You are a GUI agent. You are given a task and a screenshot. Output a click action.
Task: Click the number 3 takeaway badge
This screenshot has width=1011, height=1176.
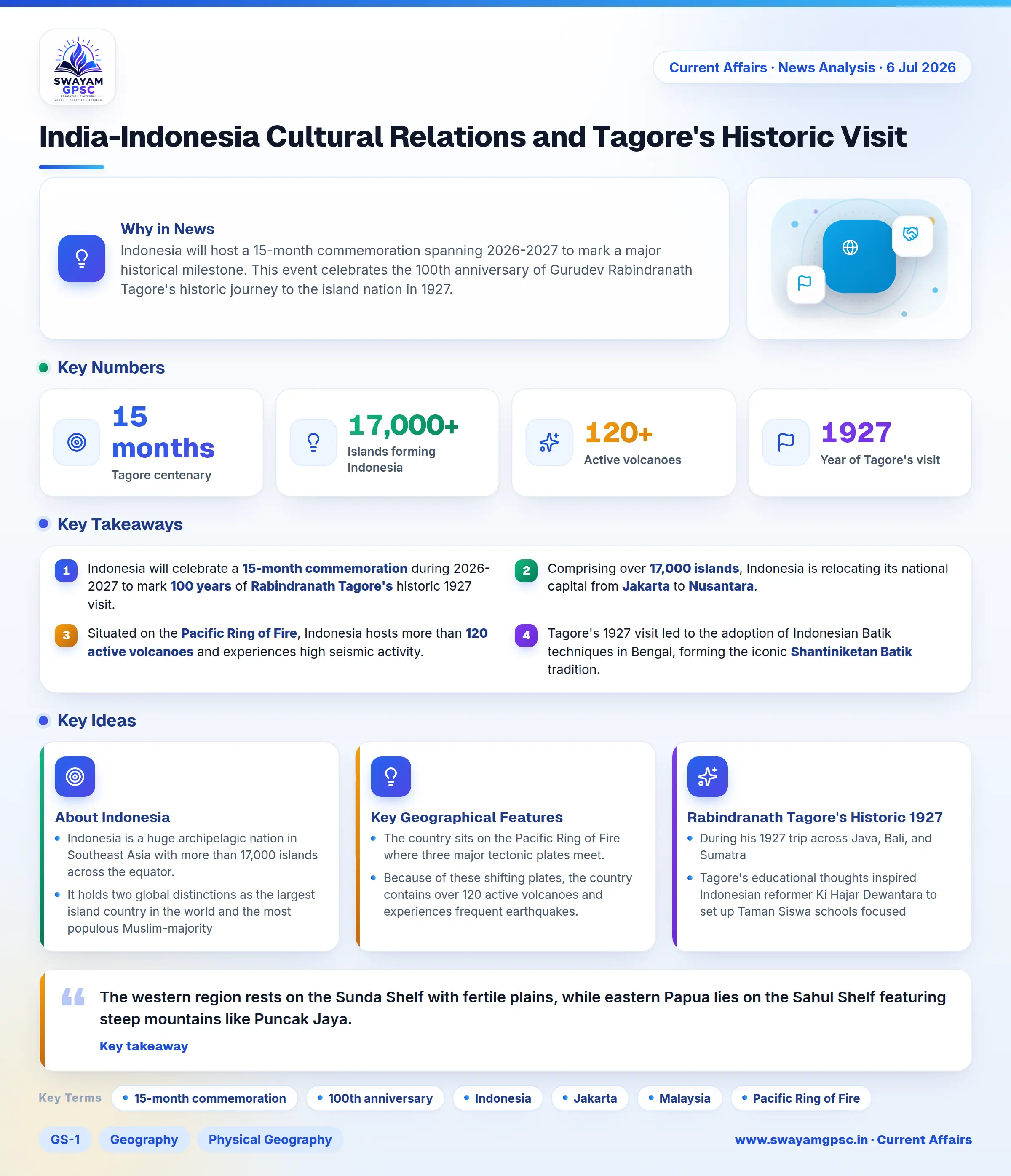pos(66,635)
